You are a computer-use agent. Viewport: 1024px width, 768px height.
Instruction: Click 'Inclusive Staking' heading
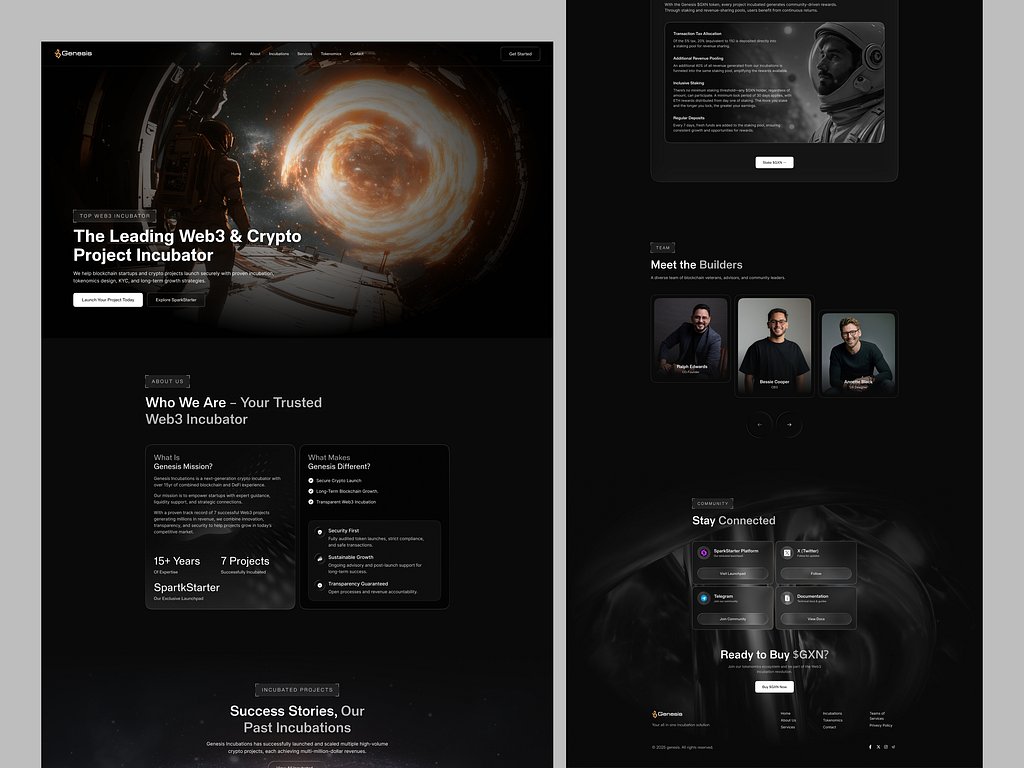point(688,83)
